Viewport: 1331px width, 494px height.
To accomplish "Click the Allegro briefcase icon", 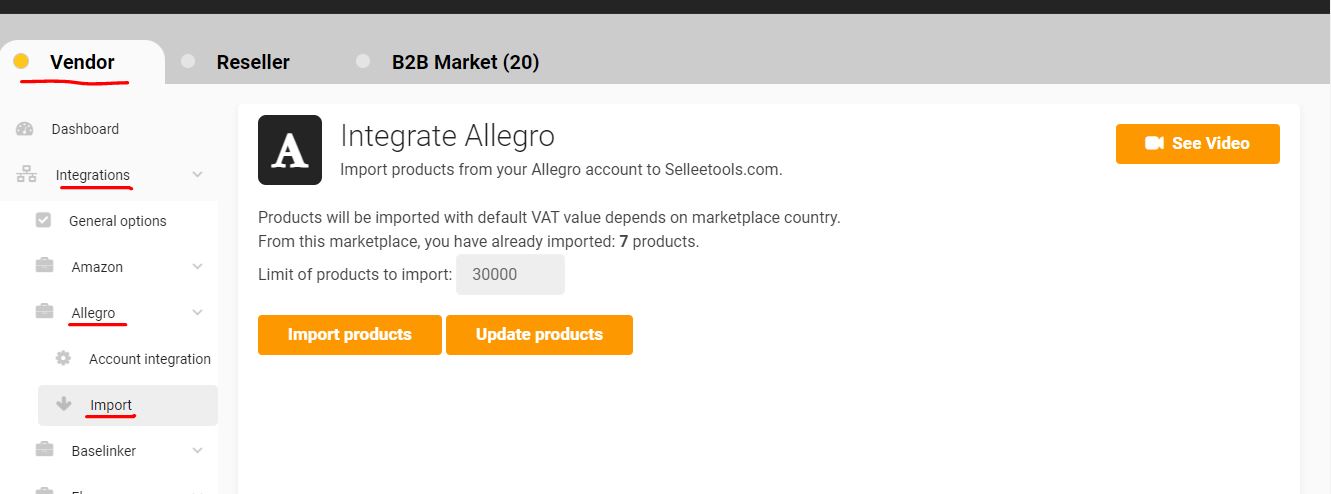I will click(x=45, y=312).
